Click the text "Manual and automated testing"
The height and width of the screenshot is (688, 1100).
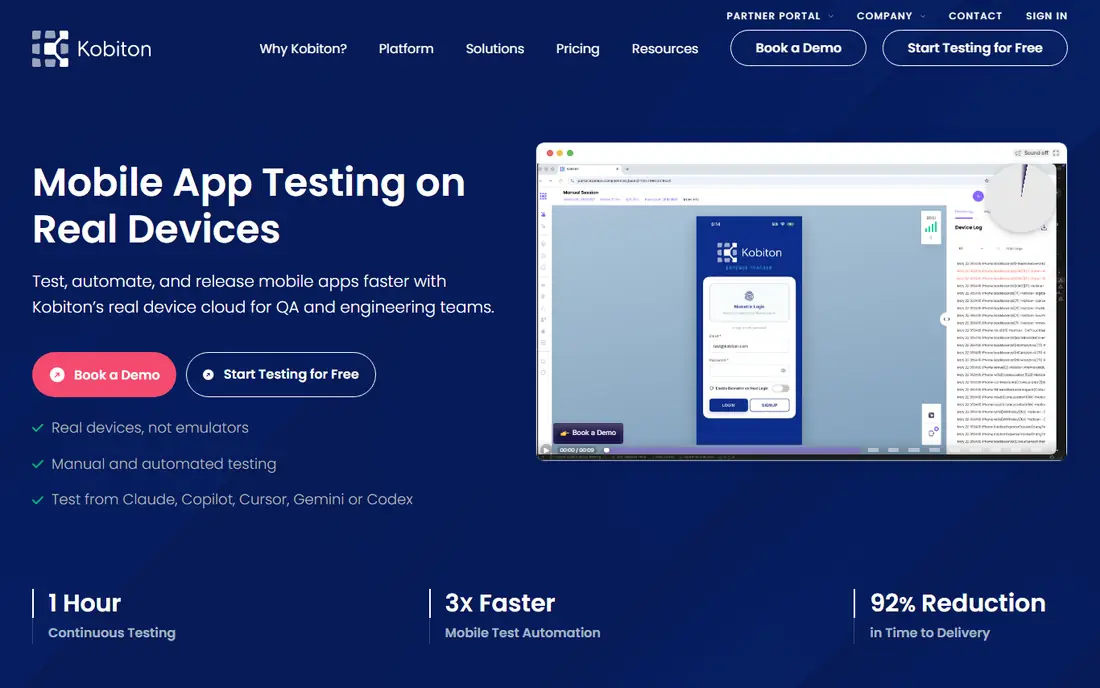[x=163, y=464]
